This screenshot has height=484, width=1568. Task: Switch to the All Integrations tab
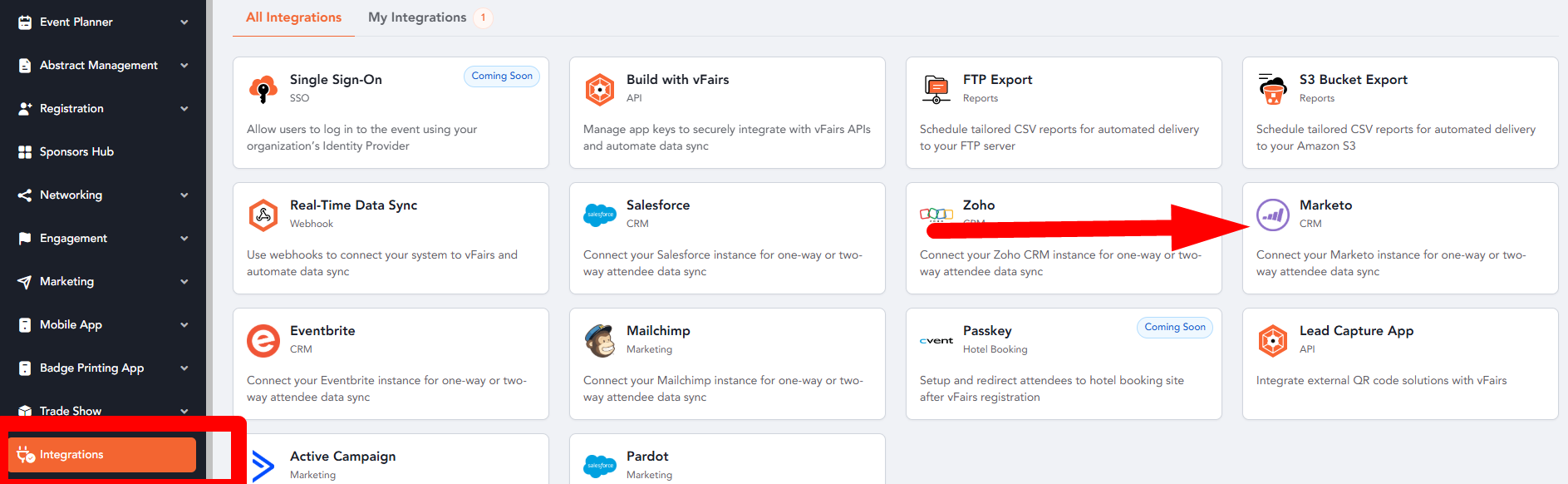tap(293, 17)
